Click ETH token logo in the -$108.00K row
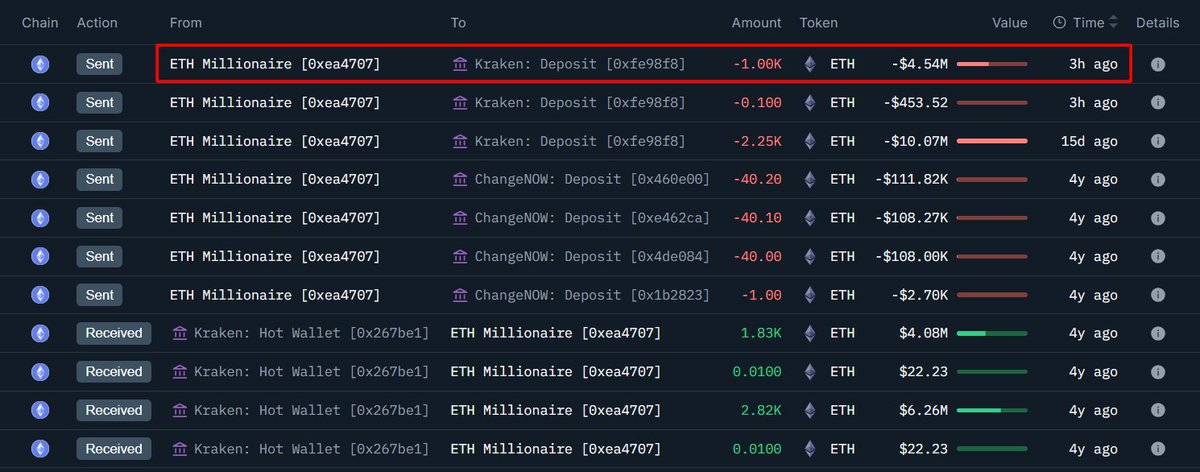 pos(809,257)
